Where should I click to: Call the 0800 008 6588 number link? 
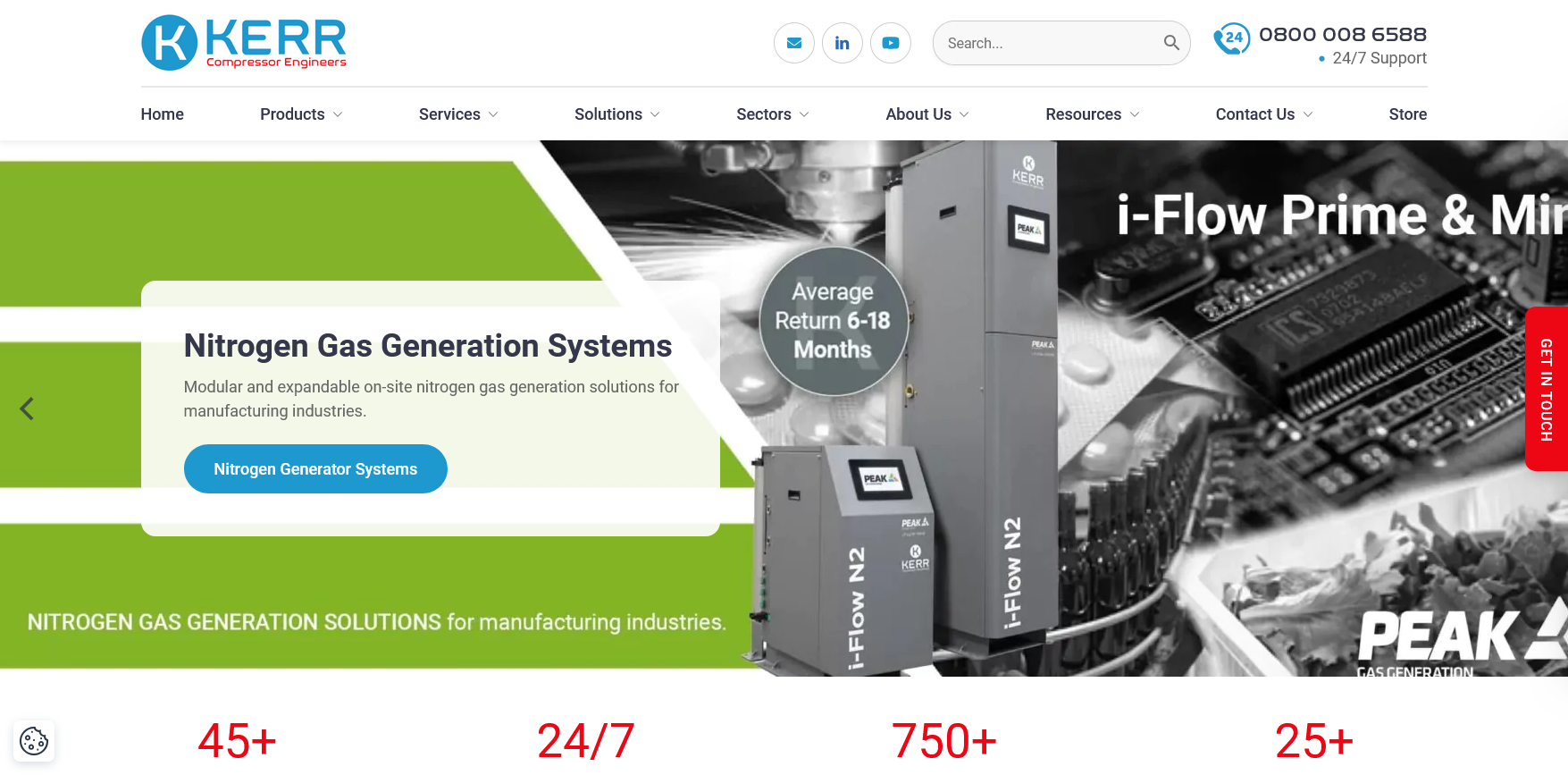tap(1342, 35)
